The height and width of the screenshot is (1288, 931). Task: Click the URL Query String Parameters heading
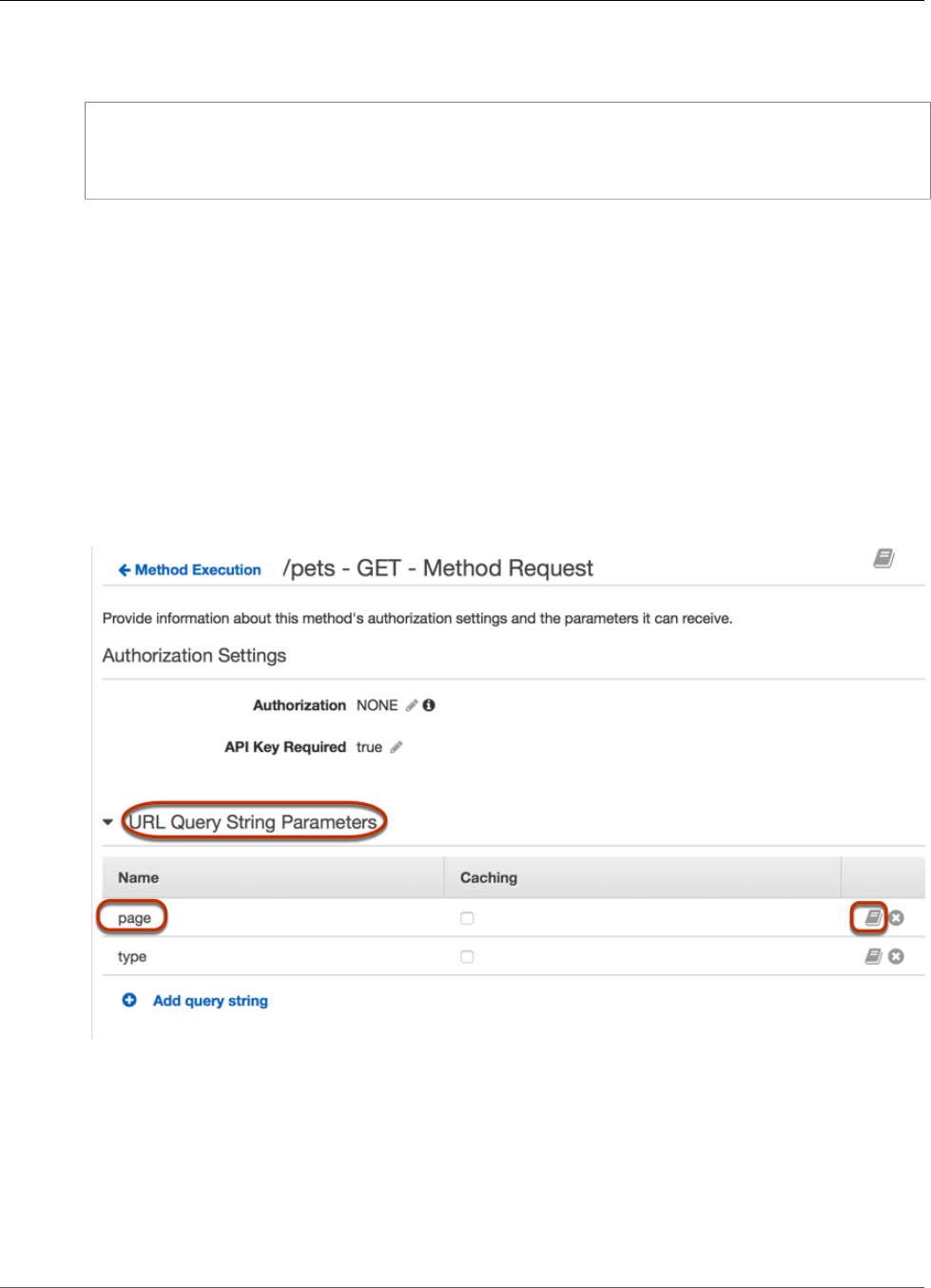[253, 822]
